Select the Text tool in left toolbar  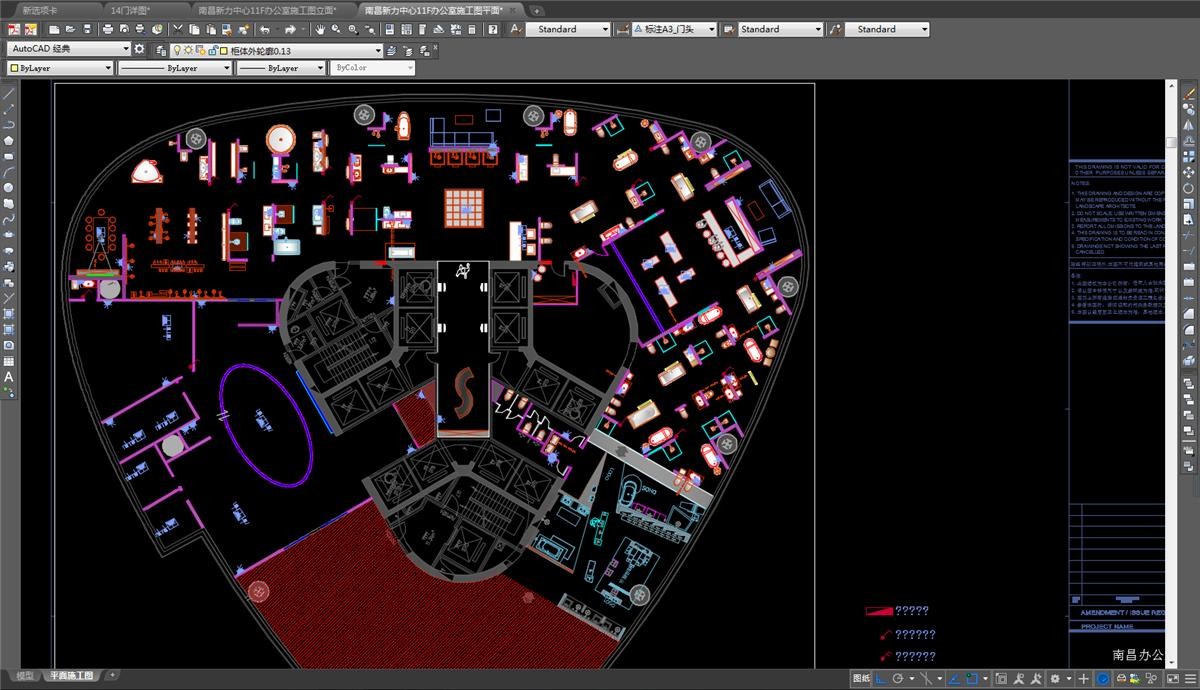(x=8, y=377)
